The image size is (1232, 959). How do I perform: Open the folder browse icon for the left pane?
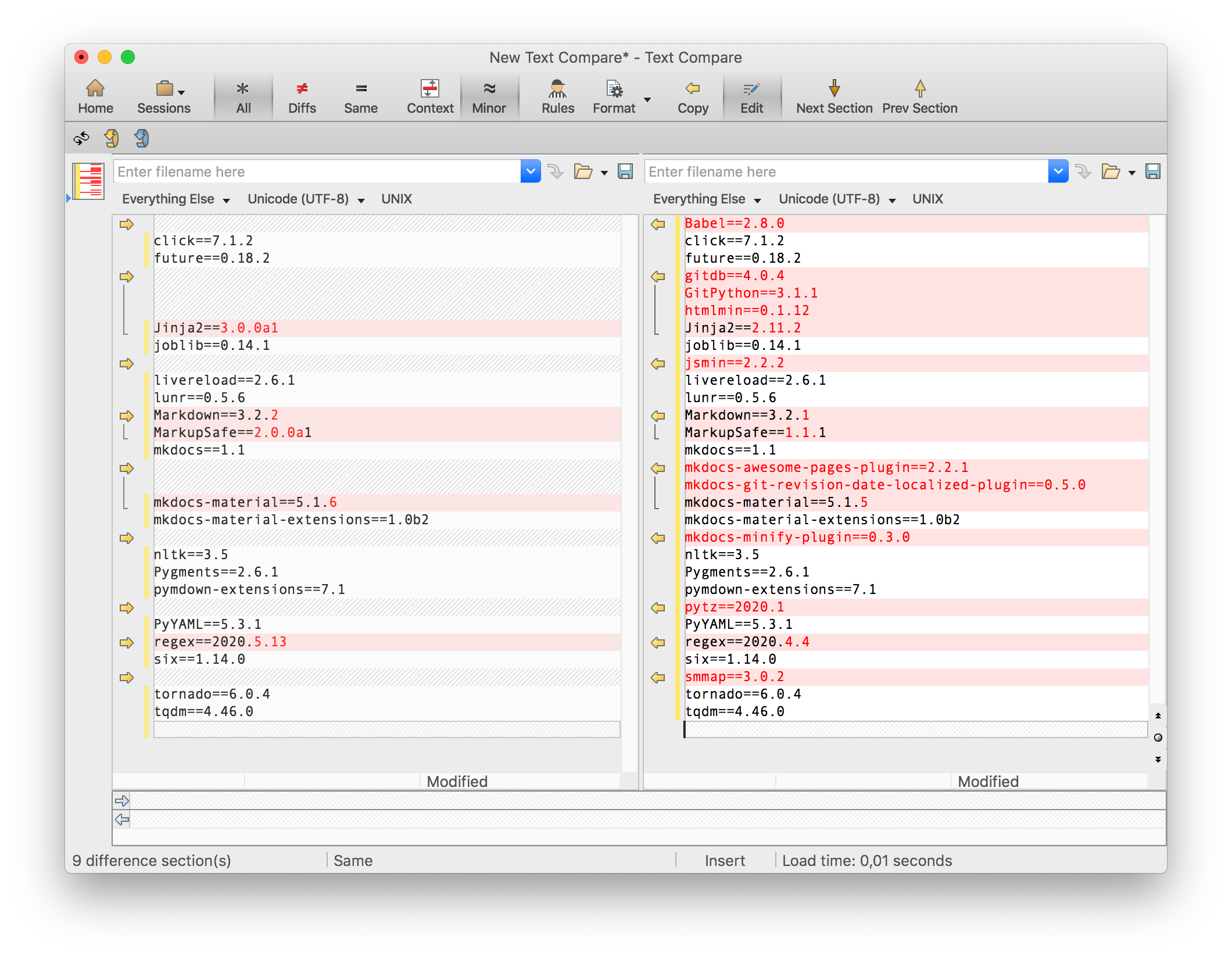point(583,171)
